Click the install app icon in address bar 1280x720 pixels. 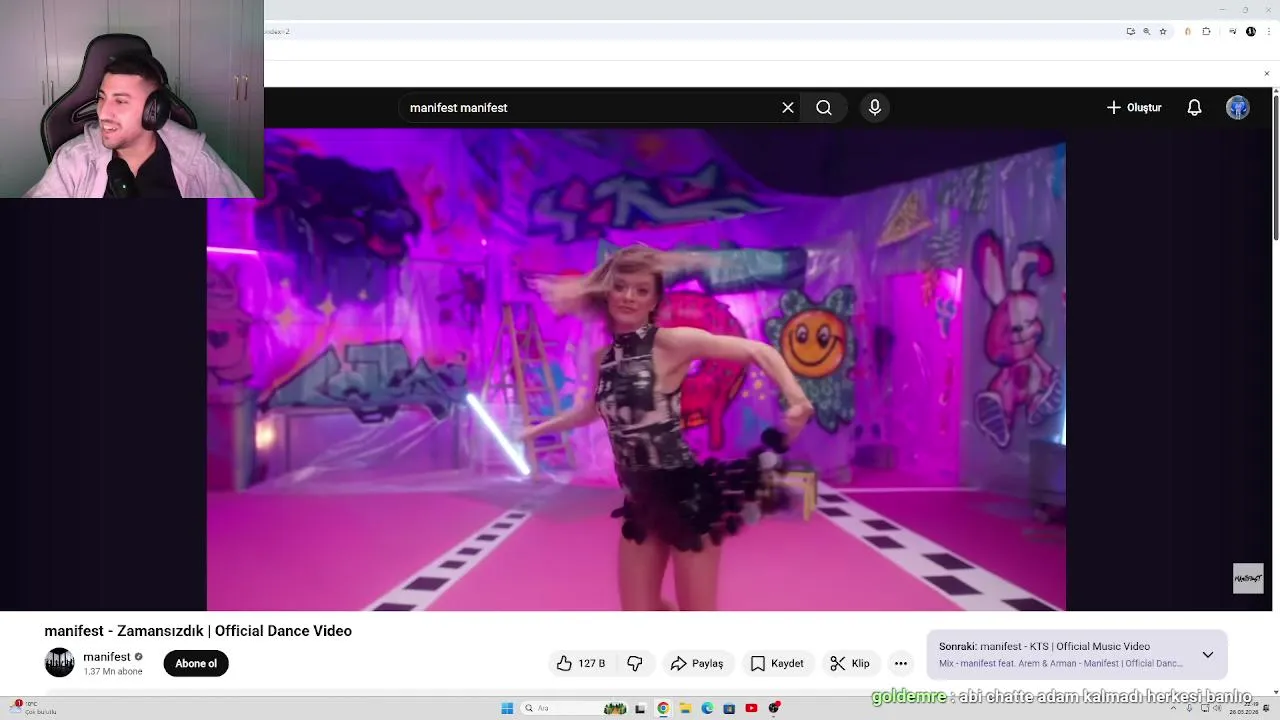1131,31
